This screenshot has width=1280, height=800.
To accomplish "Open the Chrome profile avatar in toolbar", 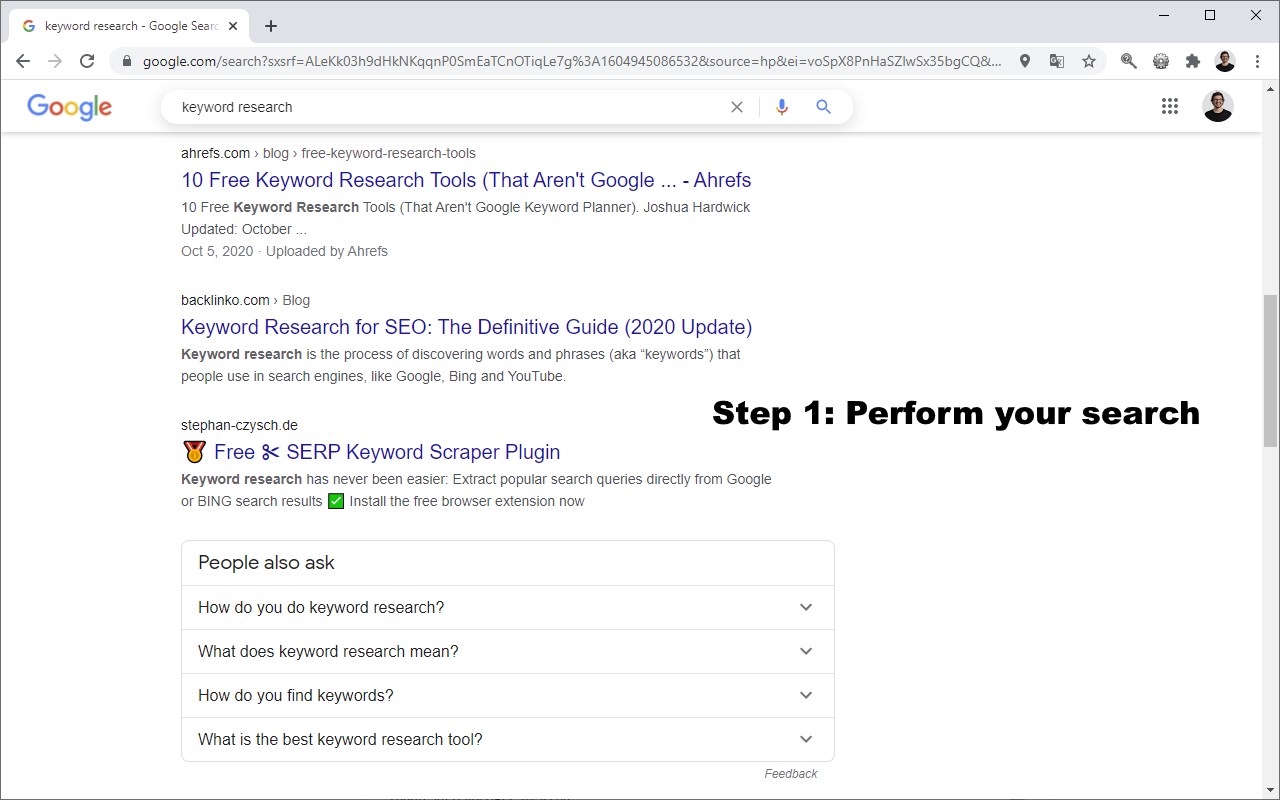I will pos(1225,61).
